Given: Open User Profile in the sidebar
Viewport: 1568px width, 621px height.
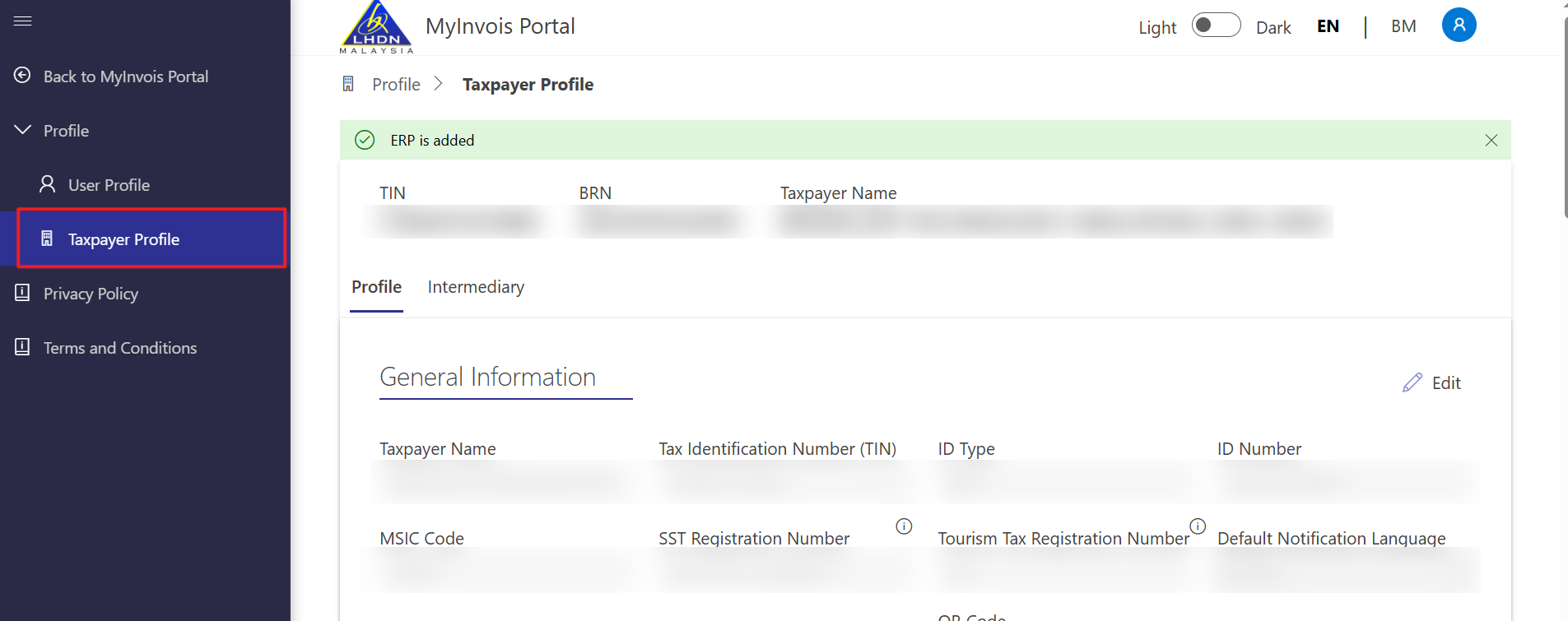Looking at the screenshot, I should [109, 185].
